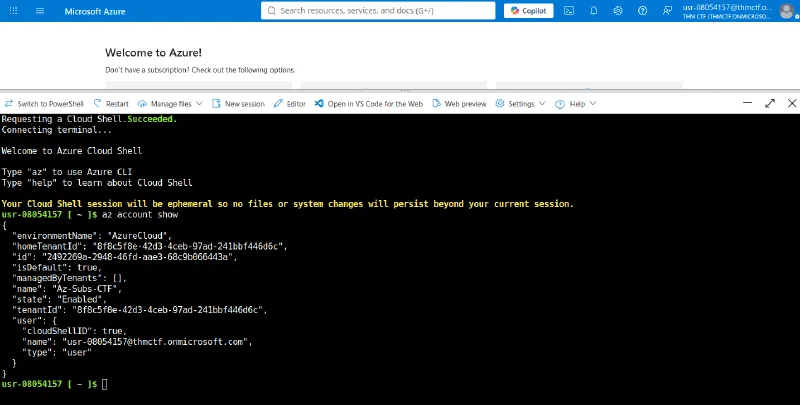
Task: Close the Cloud Shell pane
Action: click(792, 103)
